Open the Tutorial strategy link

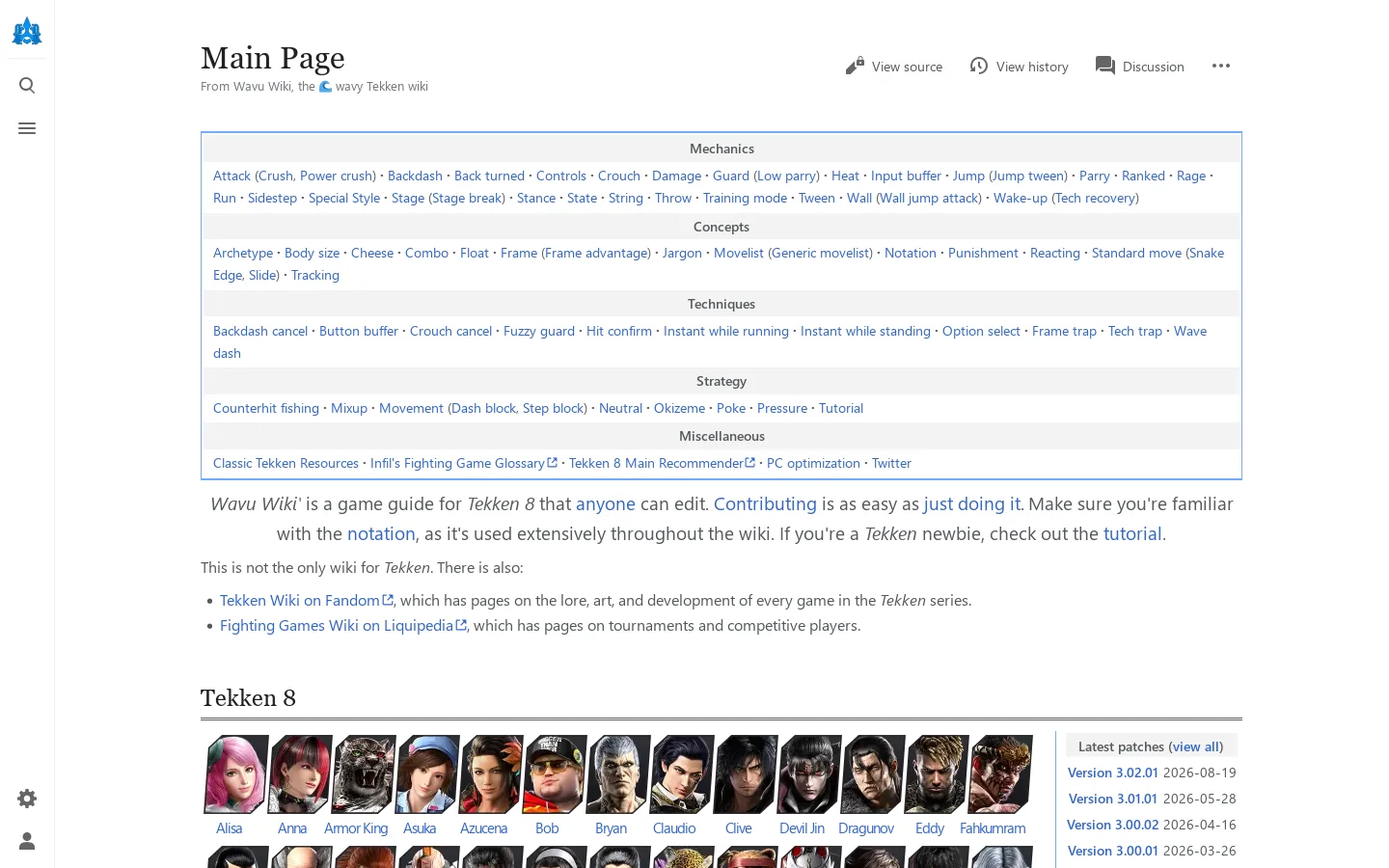point(841,408)
